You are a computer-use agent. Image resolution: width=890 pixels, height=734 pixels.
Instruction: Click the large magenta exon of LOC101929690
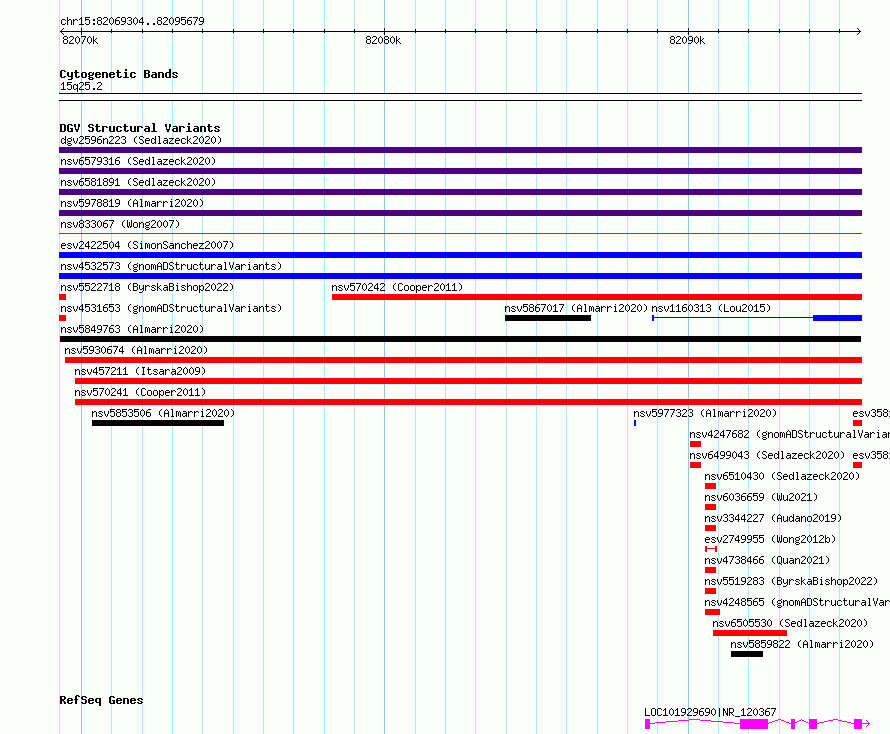[x=754, y=724]
